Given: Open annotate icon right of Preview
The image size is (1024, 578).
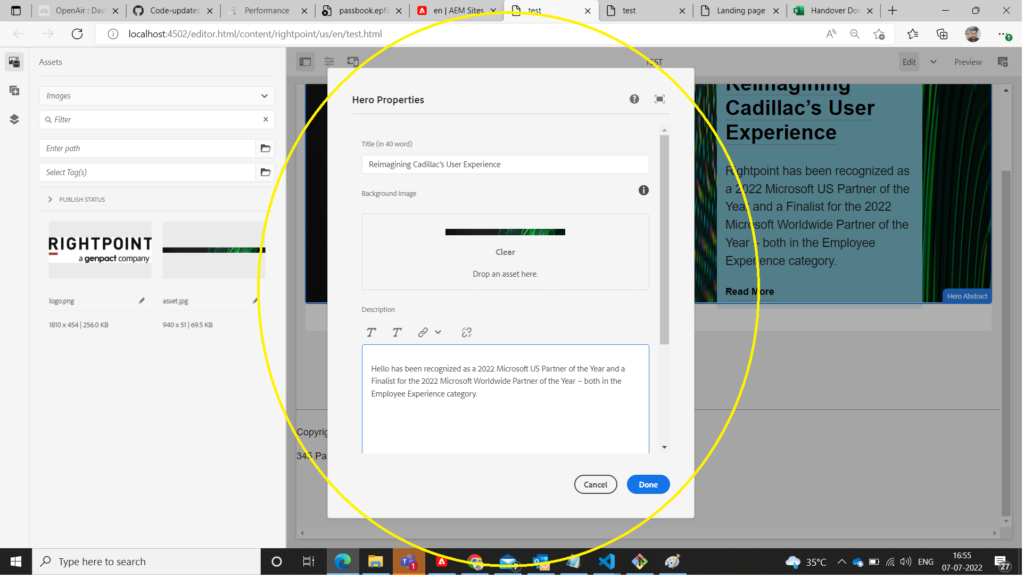Looking at the screenshot, I should click(x=1003, y=62).
